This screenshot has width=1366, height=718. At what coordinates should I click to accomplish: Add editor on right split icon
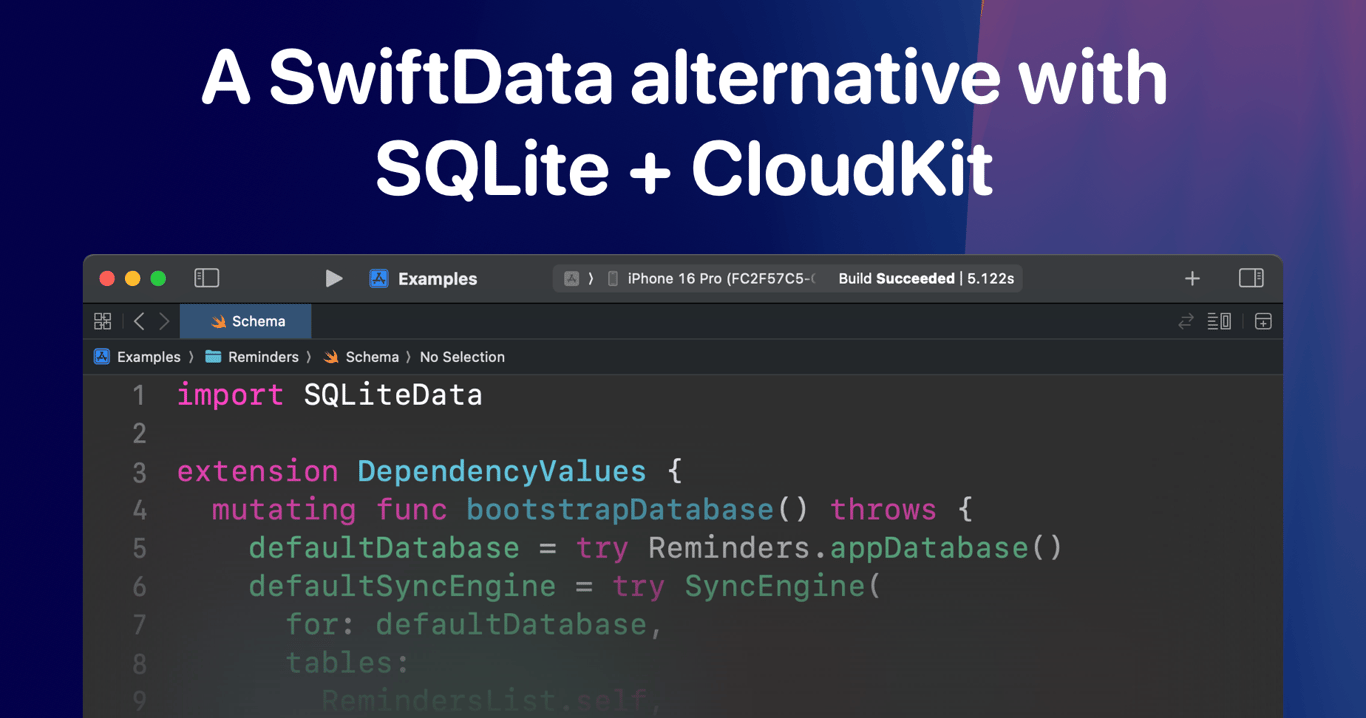(1263, 321)
